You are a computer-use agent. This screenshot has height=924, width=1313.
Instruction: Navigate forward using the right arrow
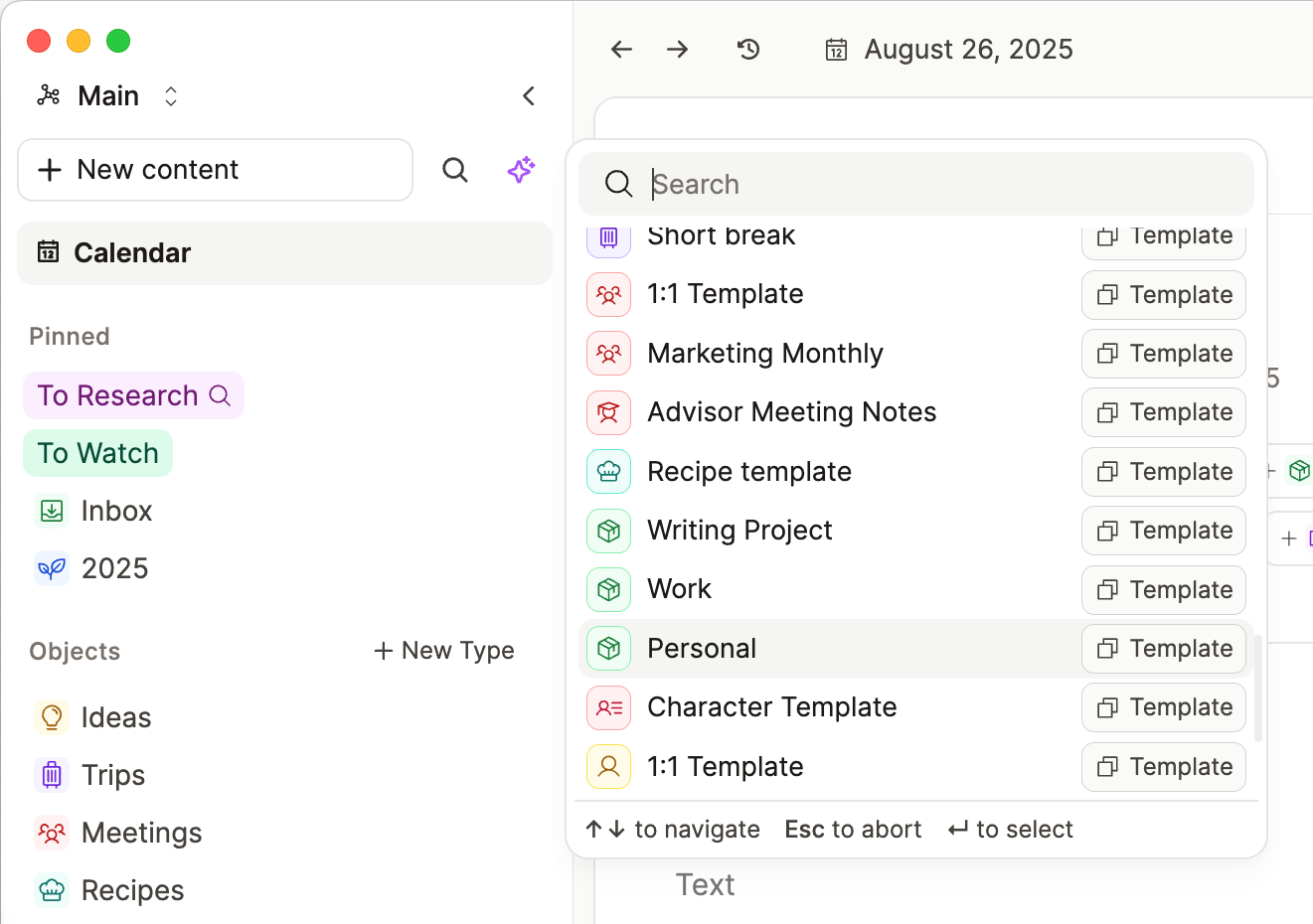pyautogui.click(x=677, y=49)
